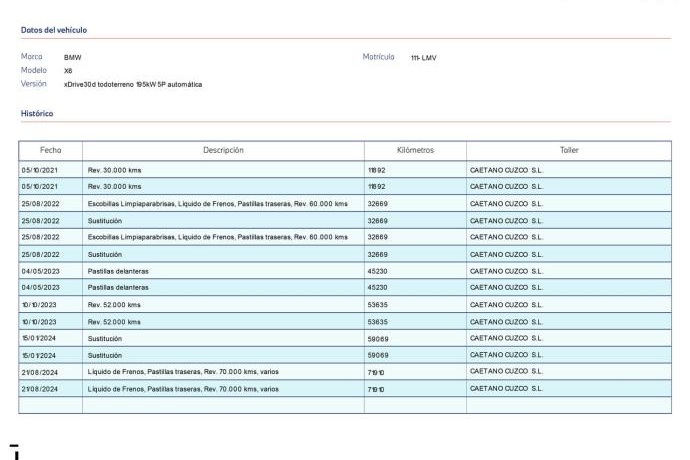Select the Descripción column header
The width and height of the screenshot is (690, 460).
223,150
